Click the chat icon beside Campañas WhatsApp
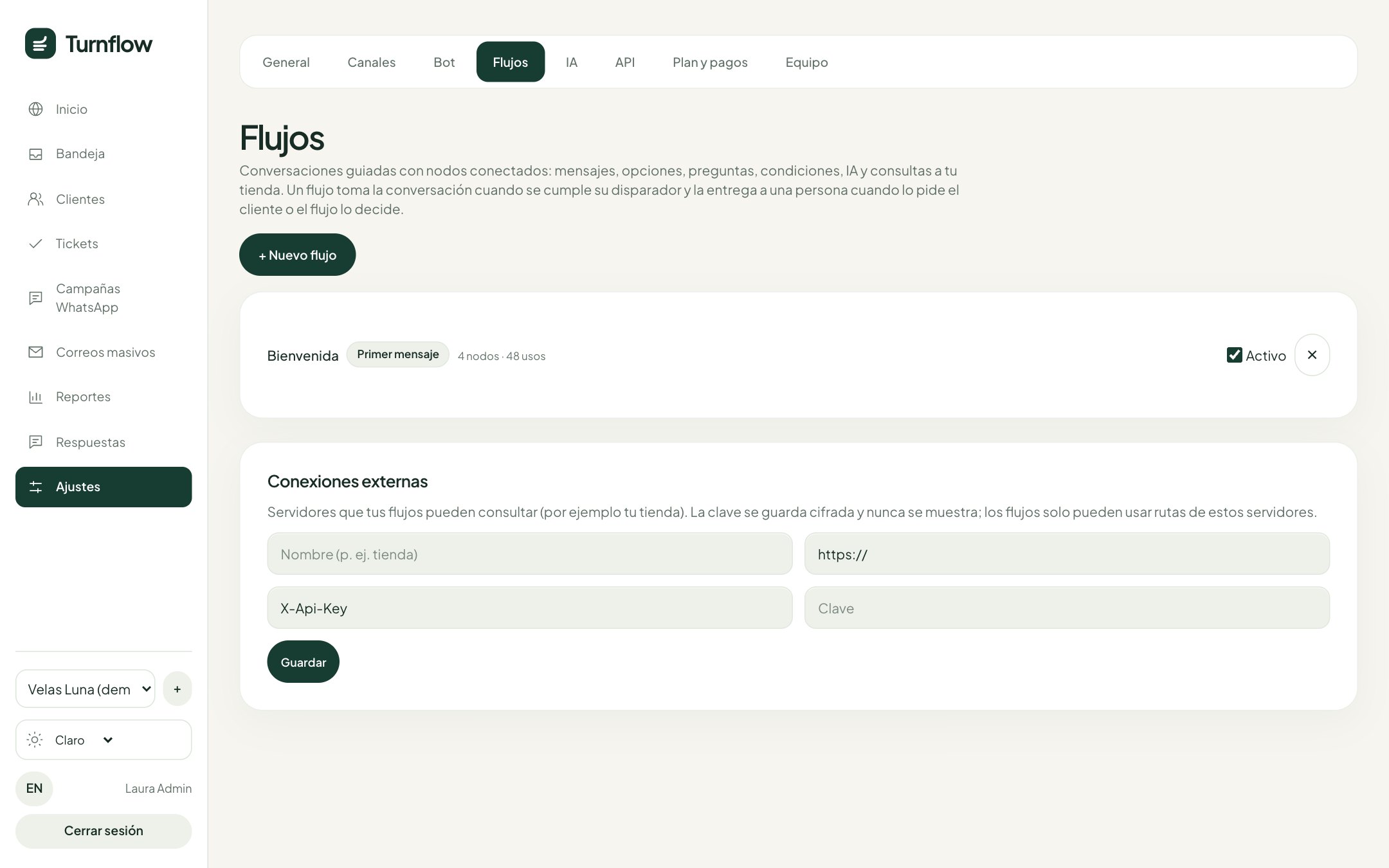Viewport: 1389px width, 868px height. [x=36, y=298]
